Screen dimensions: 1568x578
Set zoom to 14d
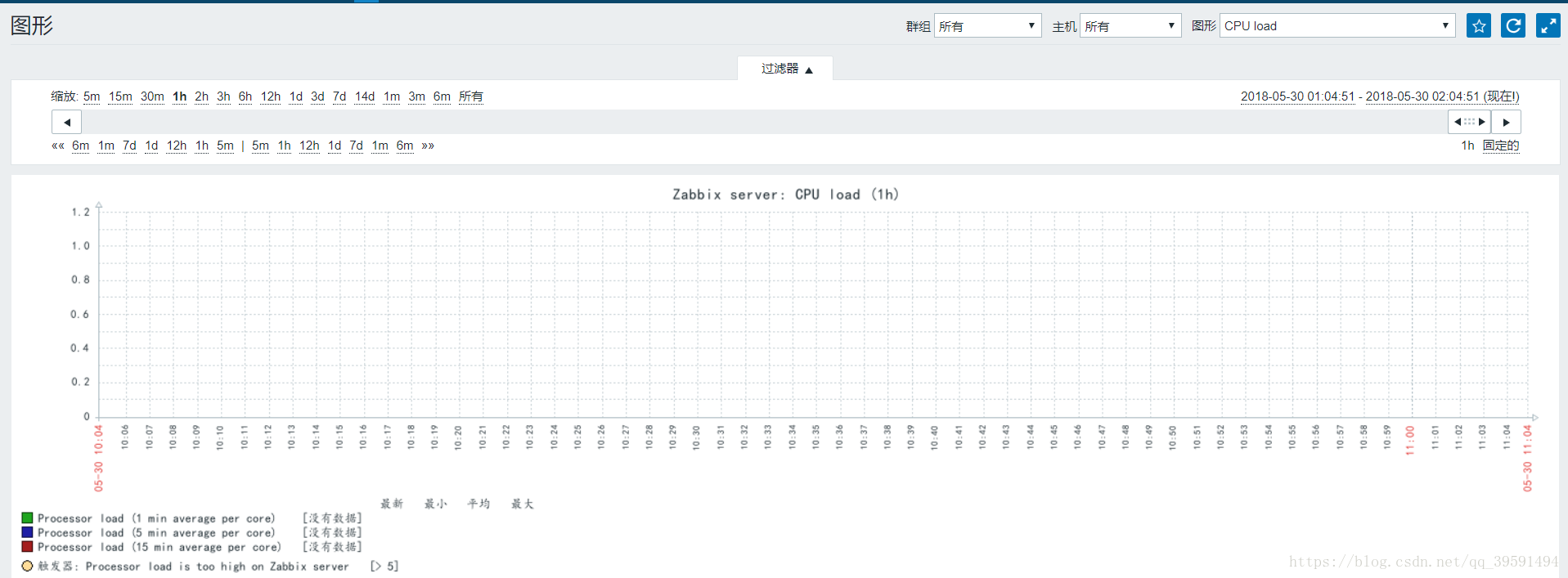click(365, 96)
